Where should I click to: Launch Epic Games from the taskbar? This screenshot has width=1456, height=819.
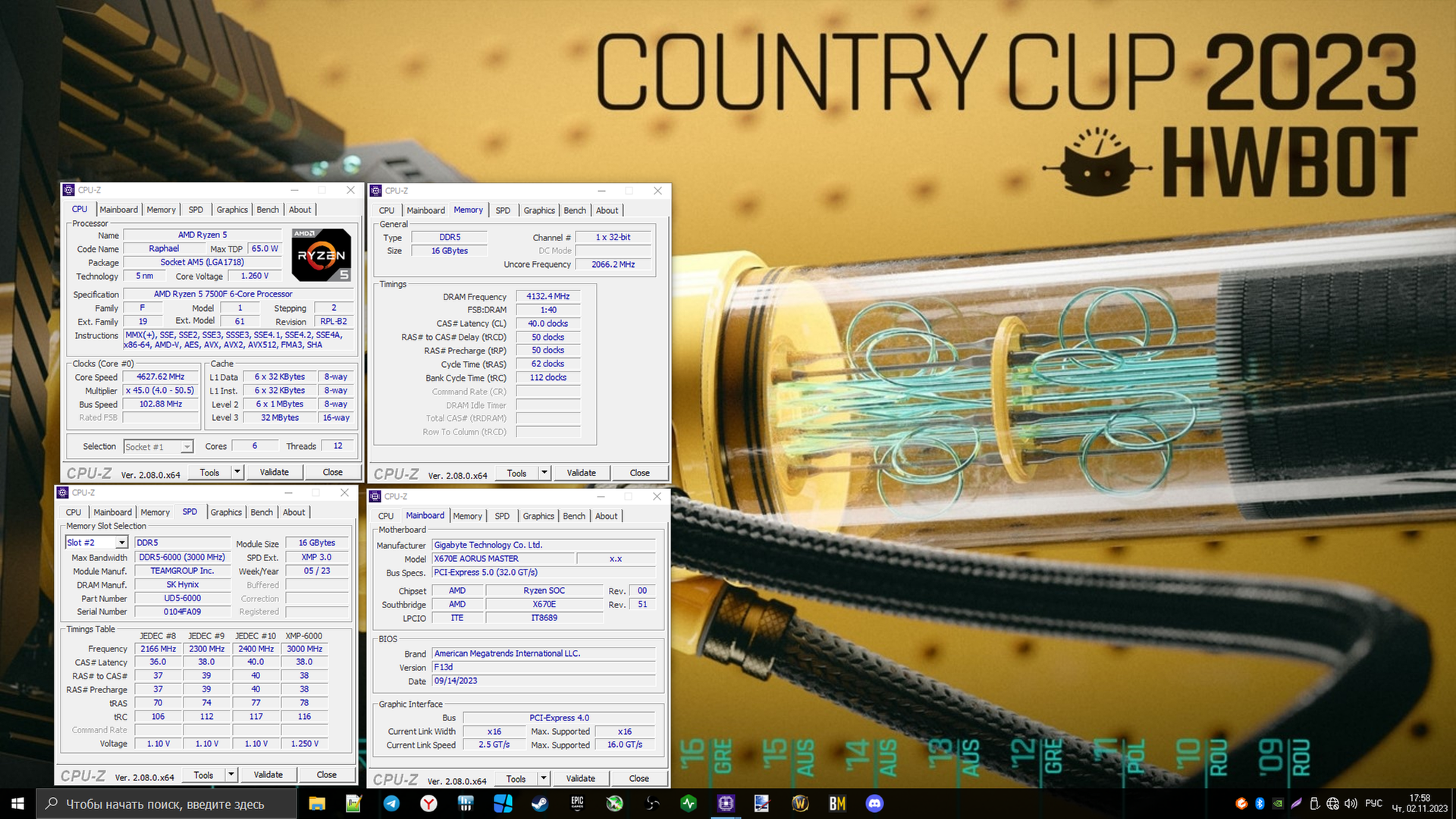tap(577, 803)
